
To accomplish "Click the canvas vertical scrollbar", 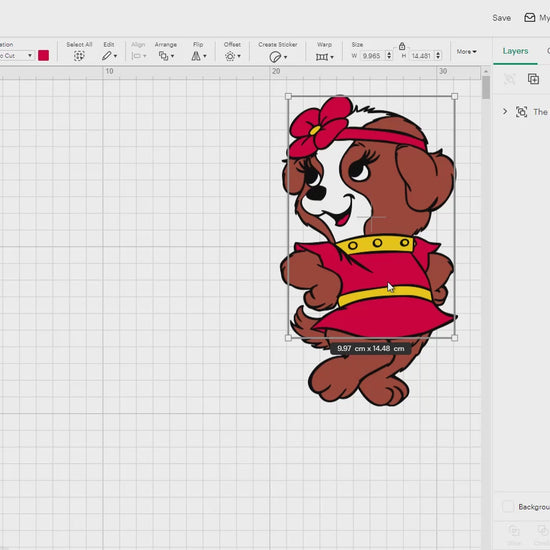I will 486,88.
